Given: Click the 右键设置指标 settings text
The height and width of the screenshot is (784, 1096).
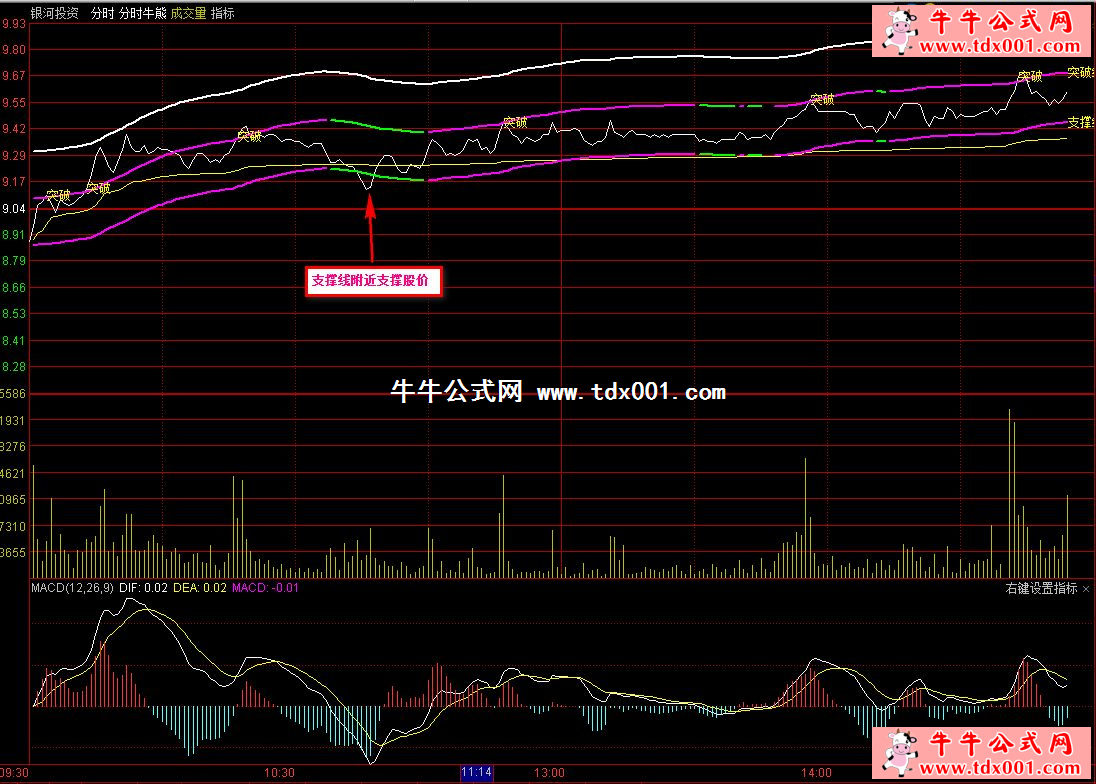Looking at the screenshot, I should [1041, 589].
